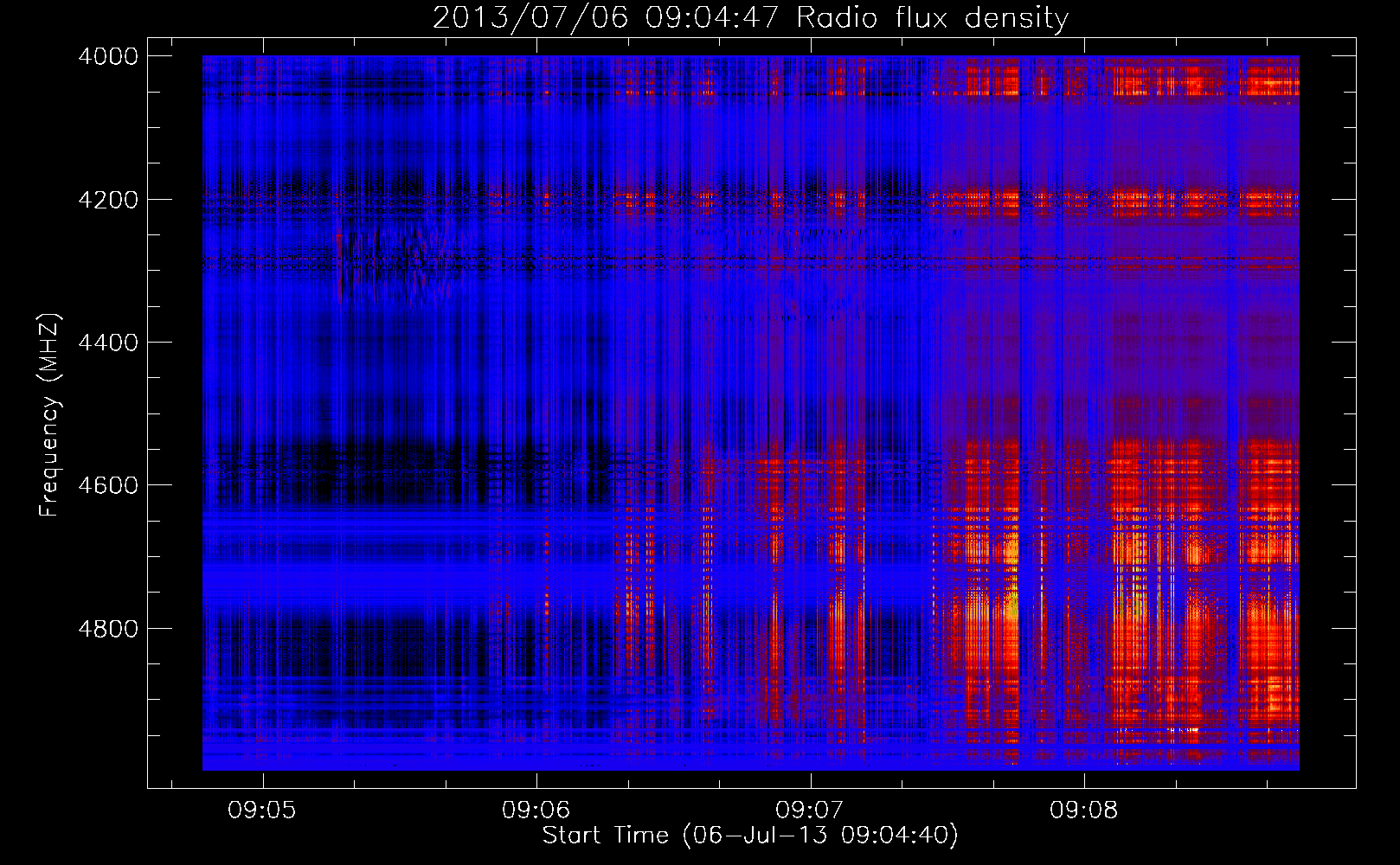Click the 09:06 time axis label
This screenshot has height=865, width=1400.
click(x=536, y=810)
